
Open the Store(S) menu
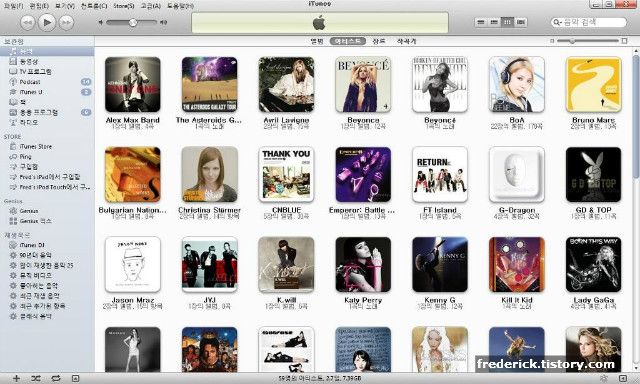click(x=124, y=6)
